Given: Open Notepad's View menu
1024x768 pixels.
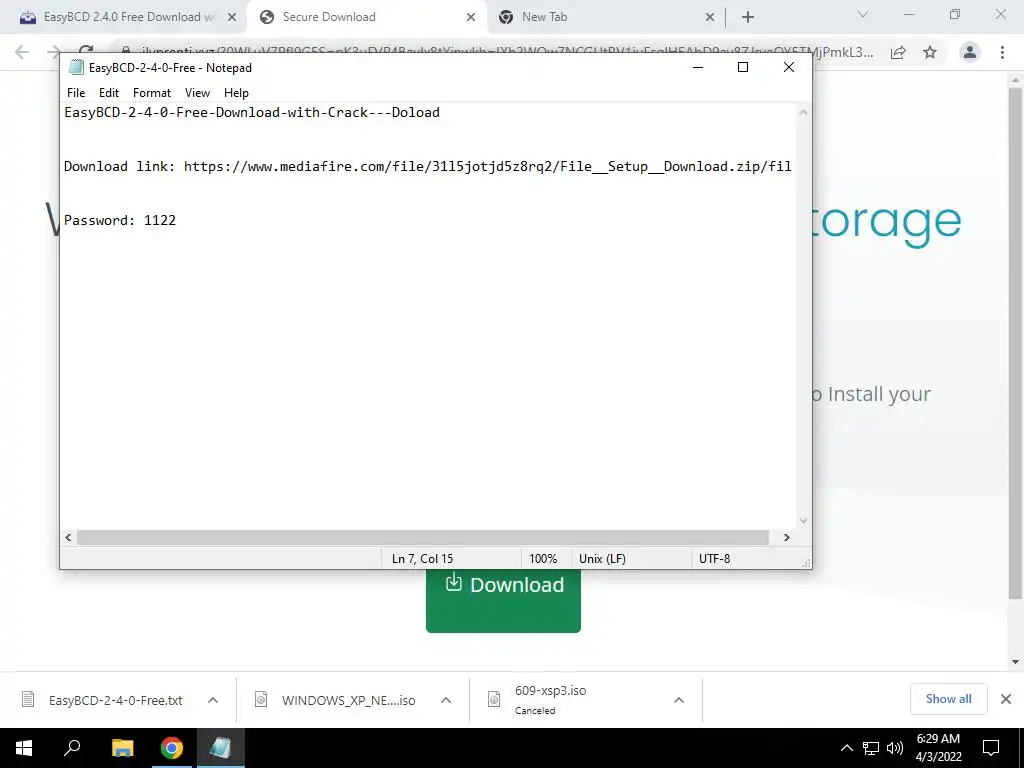Looking at the screenshot, I should point(197,93).
